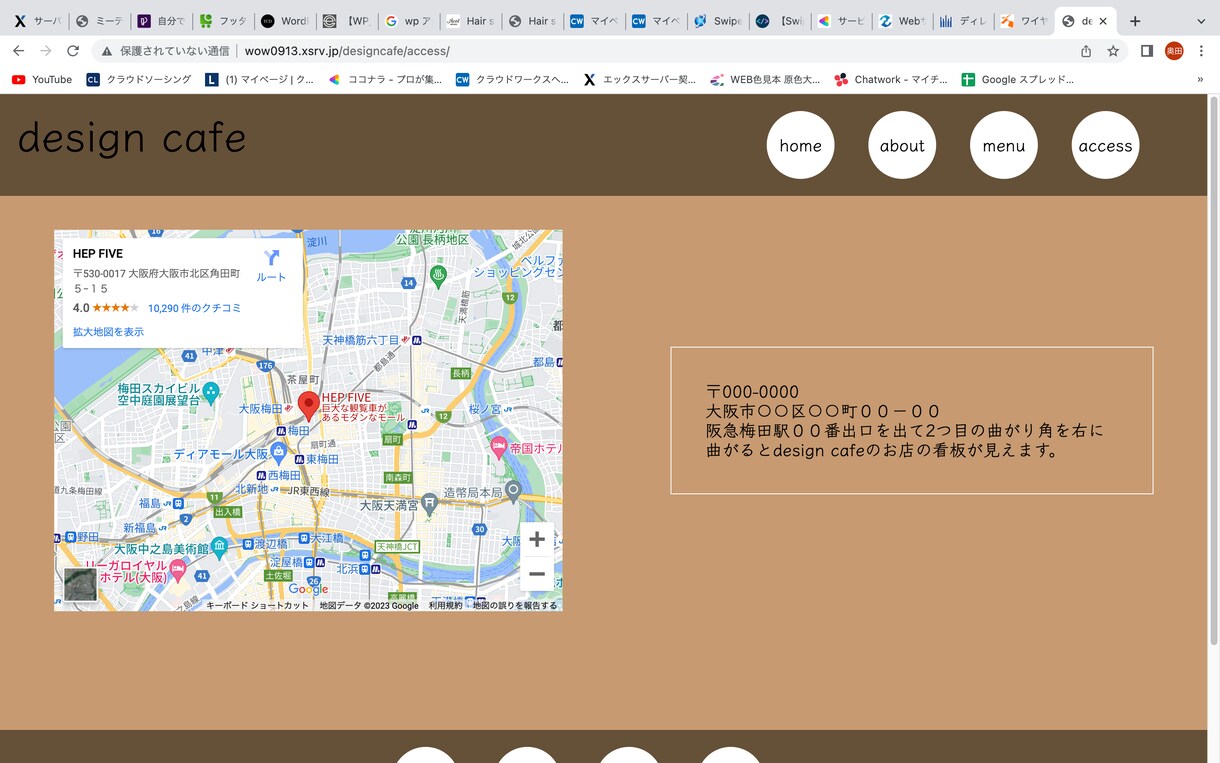The width and height of the screenshot is (1220, 763).
Task: Show hidden bookmarks with the » chevron
Action: click(1200, 79)
